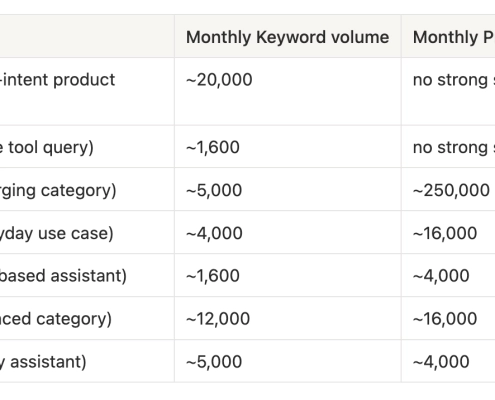Select the 'tool query)' cell
This screenshot has height=400, width=495.
tap(87, 147)
